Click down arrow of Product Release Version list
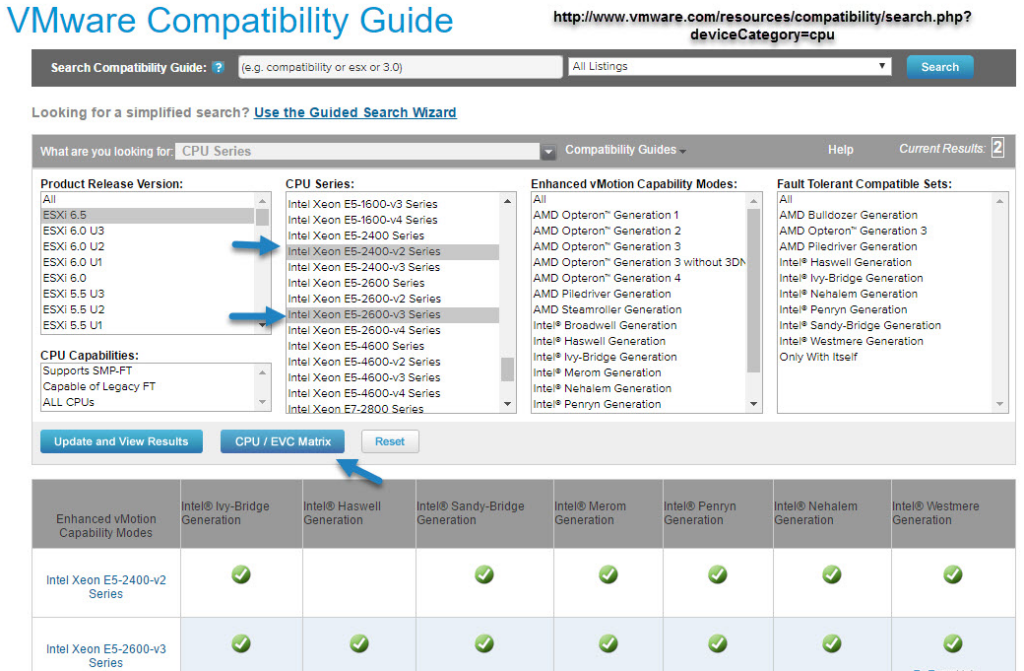Viewport: 1024px width, 671px height. tap(263, 325)
